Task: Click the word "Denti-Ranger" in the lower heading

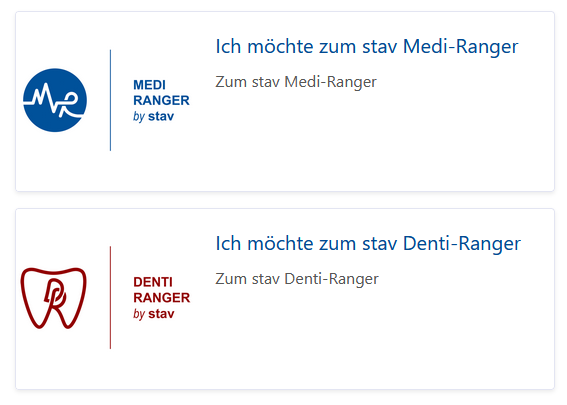Action: pos(462,244)
